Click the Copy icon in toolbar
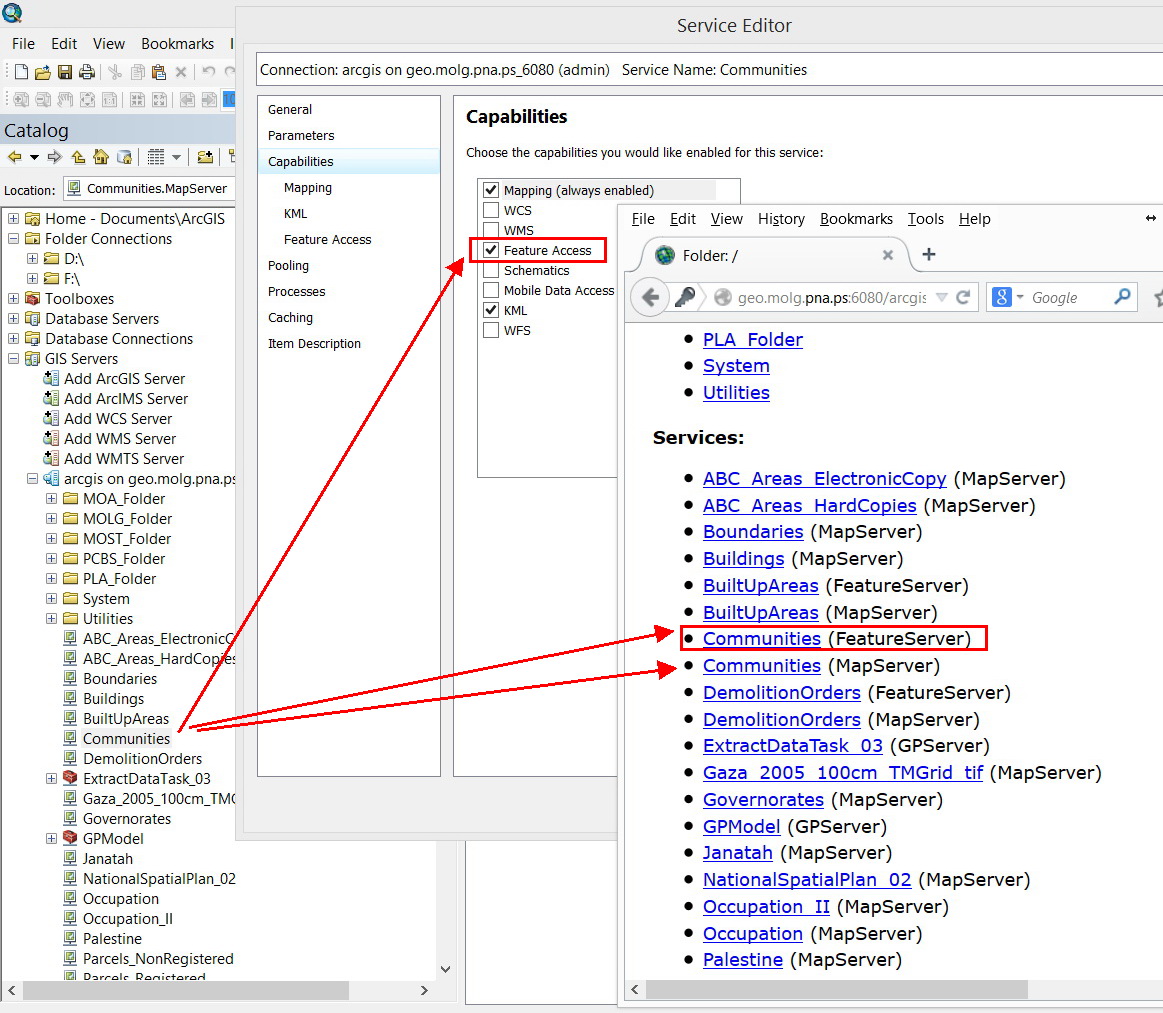The width and height of the screenshot is (1163, 1013). click(x=137, y=72)
